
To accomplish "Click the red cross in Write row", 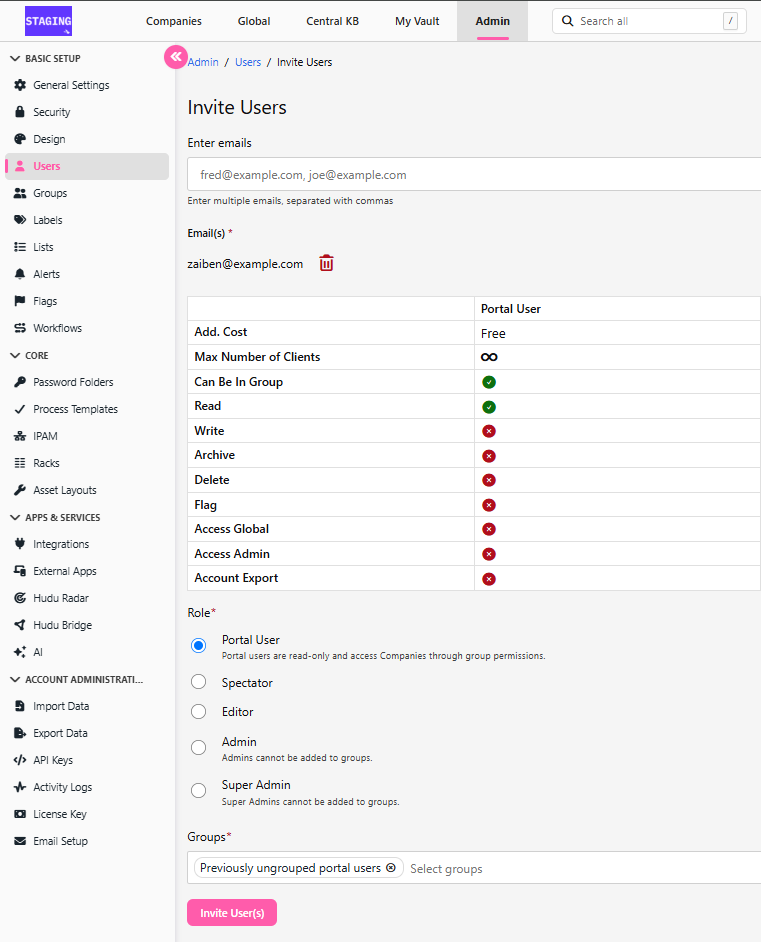I will point(489,431).
